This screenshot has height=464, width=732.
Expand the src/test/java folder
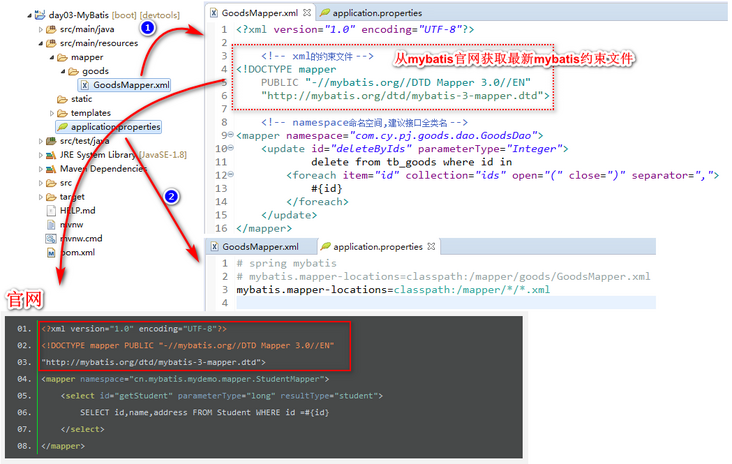pos(41,141)
